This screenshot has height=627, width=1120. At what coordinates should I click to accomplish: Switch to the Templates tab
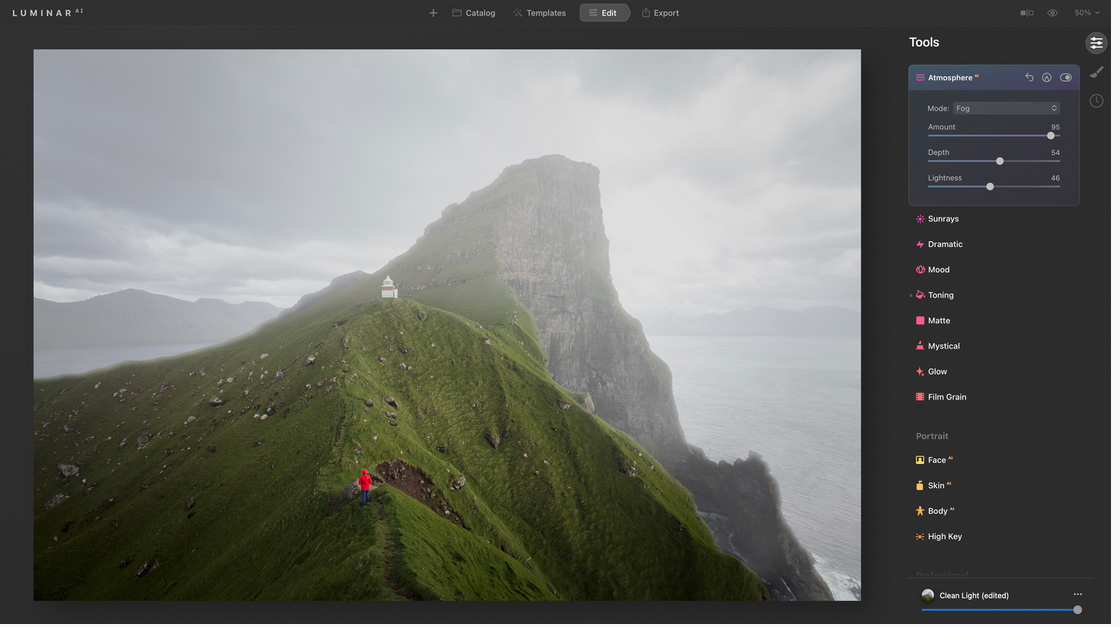(539, 13)
